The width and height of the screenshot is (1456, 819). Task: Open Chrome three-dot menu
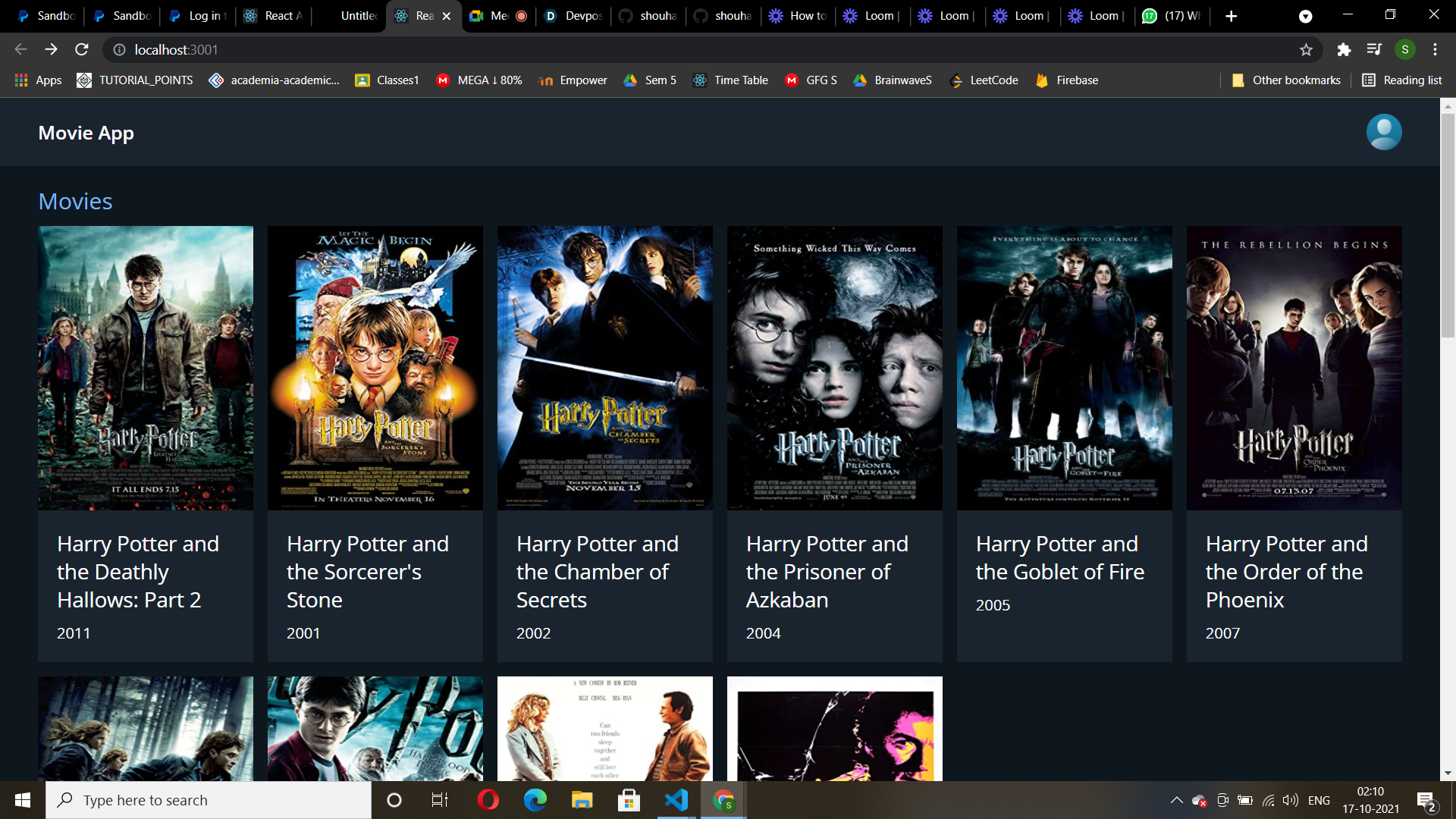tap(1435, 50)
